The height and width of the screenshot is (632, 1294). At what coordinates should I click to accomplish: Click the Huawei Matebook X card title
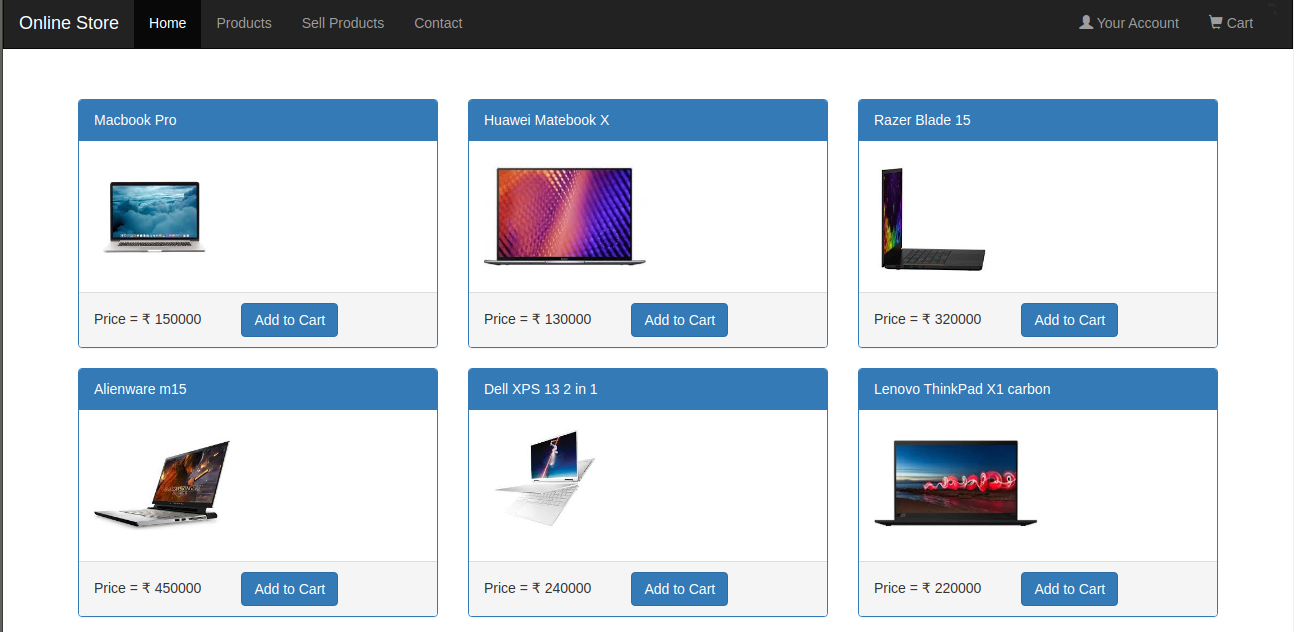546,120
